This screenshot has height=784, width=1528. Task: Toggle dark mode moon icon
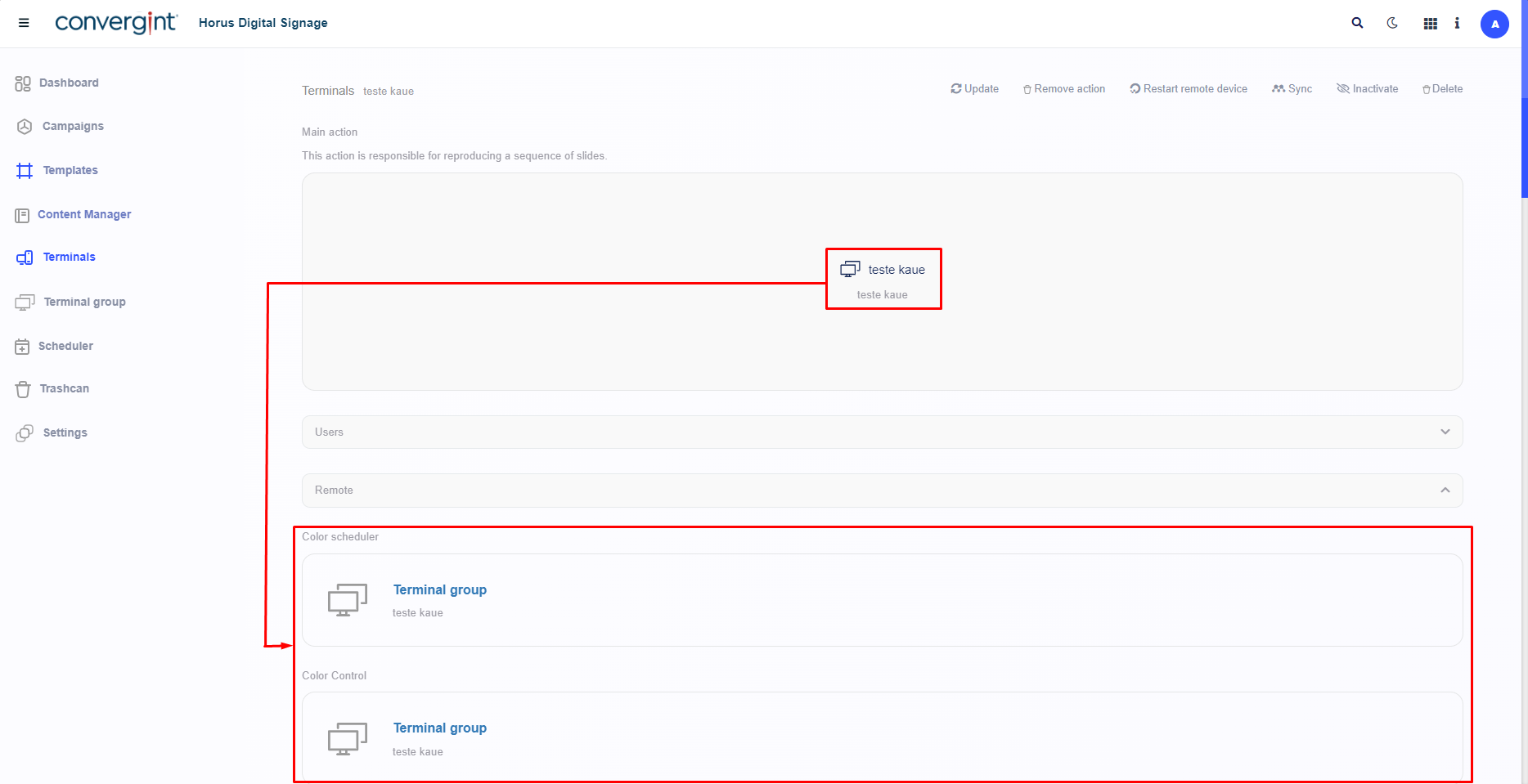click(x=1392, y=23)
